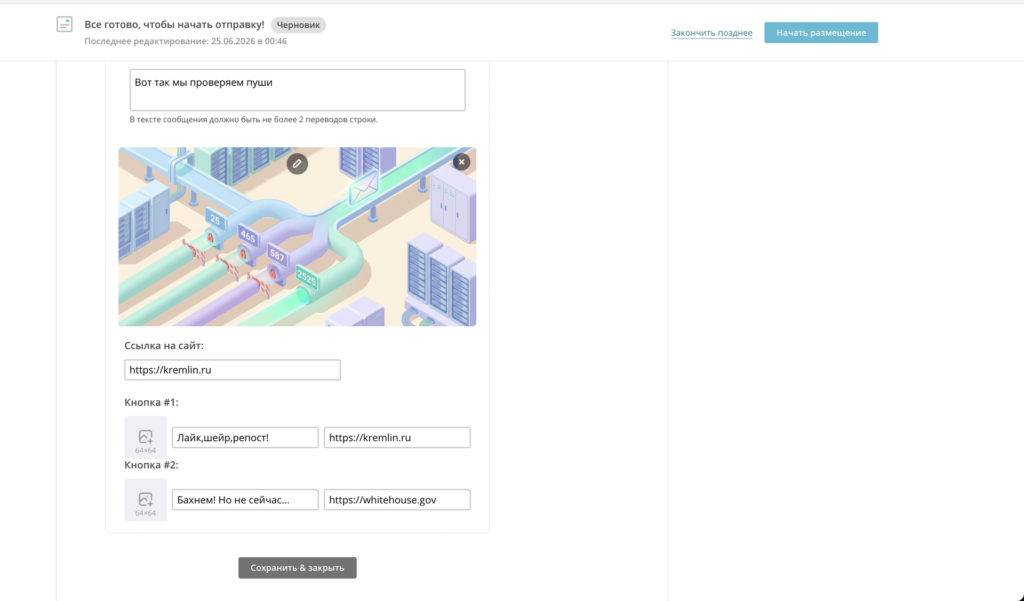The width and height of the screenshot is (1024, 601).
Task: Open the Закончить позднее link
Action: pyautogui.click(x=711, y=33)
